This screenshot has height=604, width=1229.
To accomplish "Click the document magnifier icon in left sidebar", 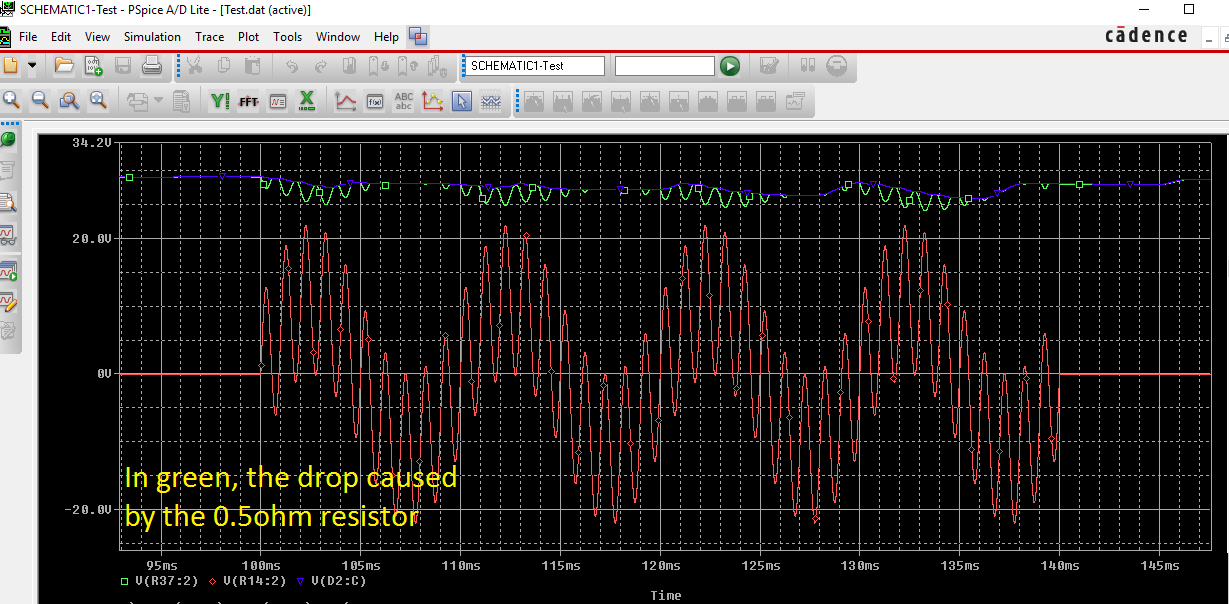I will 8,203.
